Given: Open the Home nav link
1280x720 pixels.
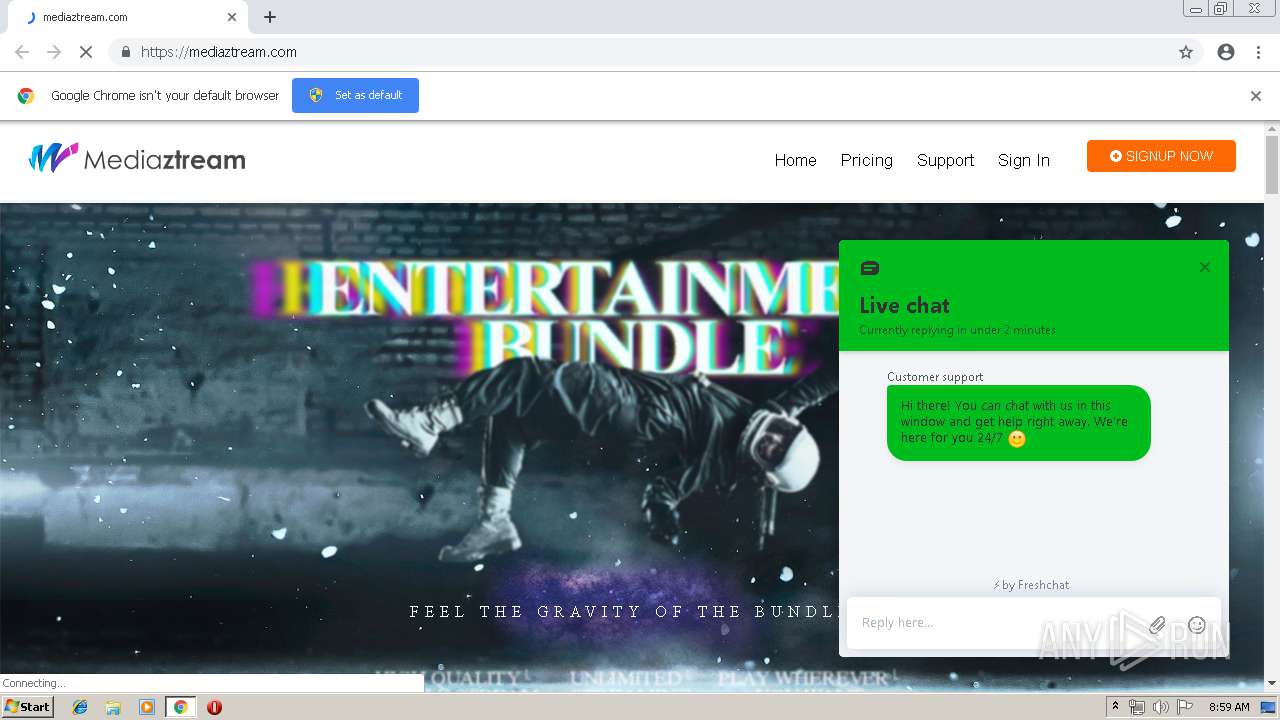Looking at the screenshot, I should (795, 160).
